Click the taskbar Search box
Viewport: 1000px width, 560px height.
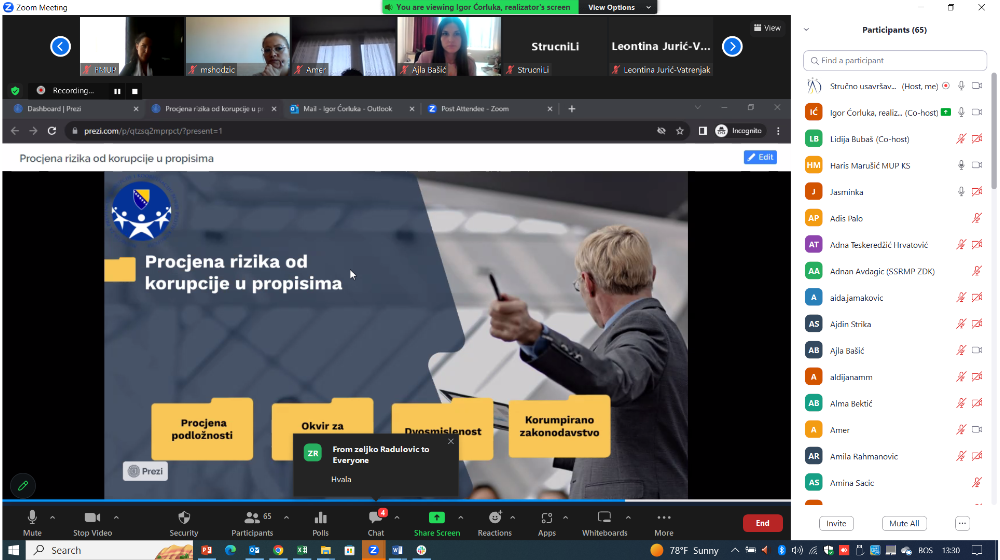click(x=110, y=550)
